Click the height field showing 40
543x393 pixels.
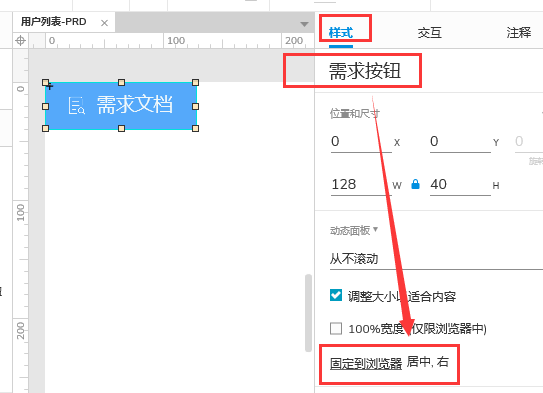(460, 185)
